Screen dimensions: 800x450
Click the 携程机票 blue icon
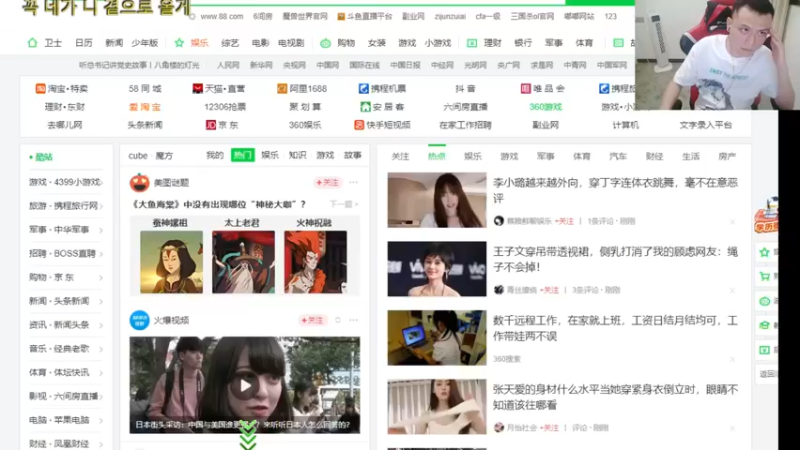click(x=363, y=89)
